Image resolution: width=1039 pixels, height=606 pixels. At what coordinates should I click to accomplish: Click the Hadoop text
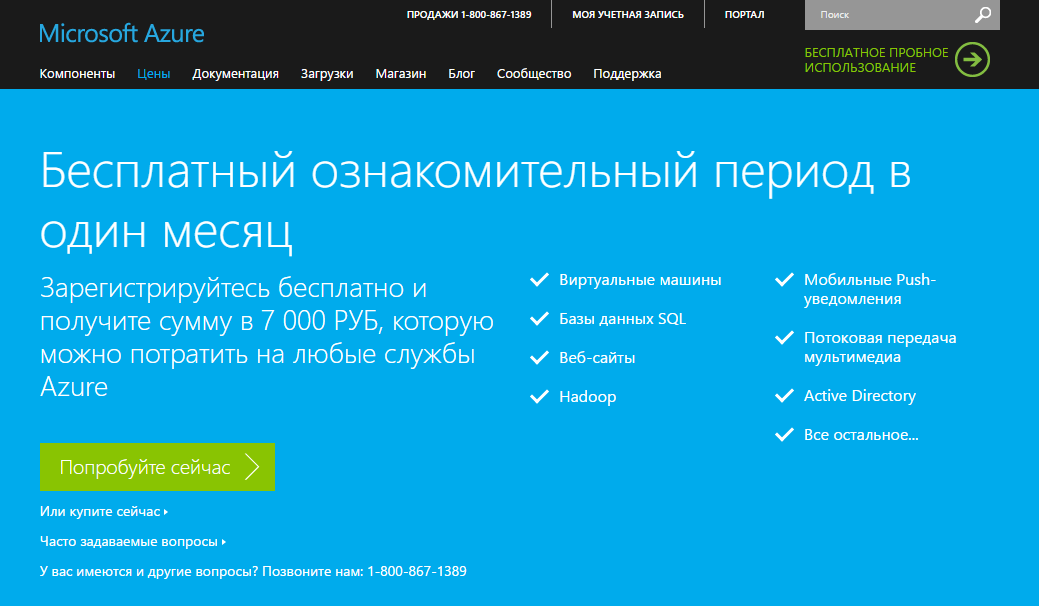(588, 397)
